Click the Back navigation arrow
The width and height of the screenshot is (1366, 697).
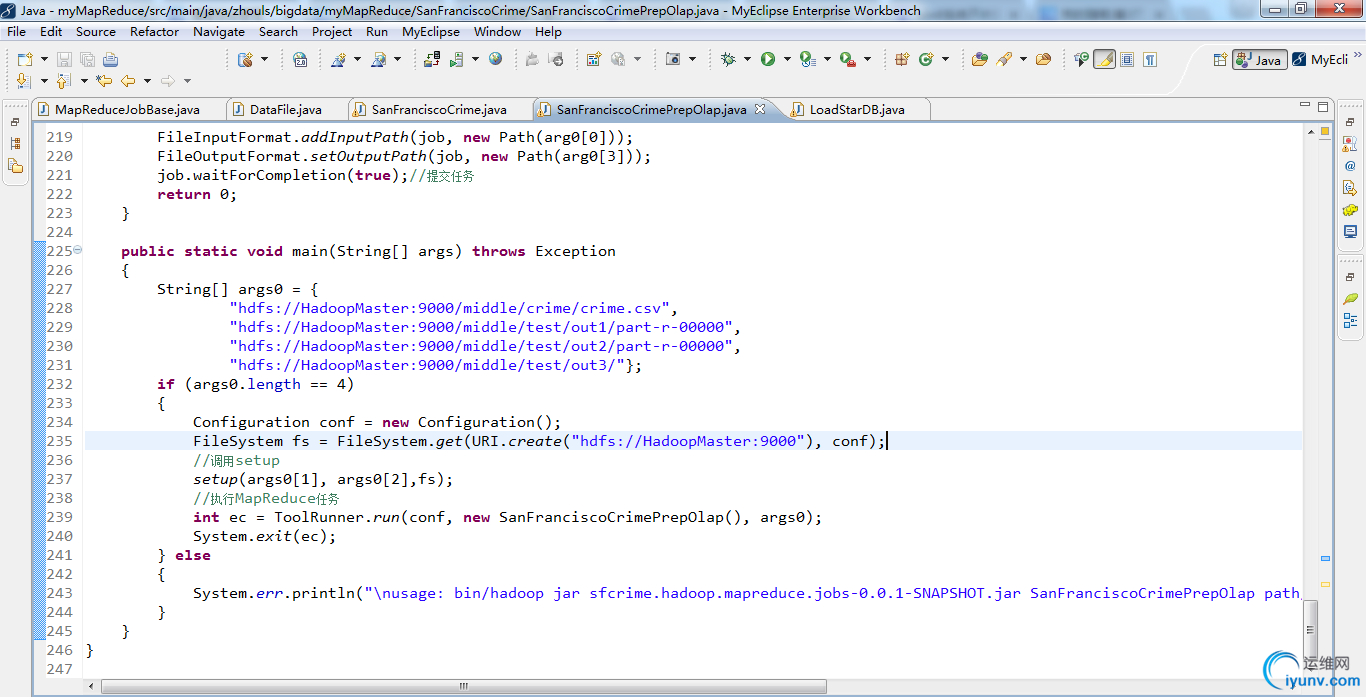click(x=128, y=81)
